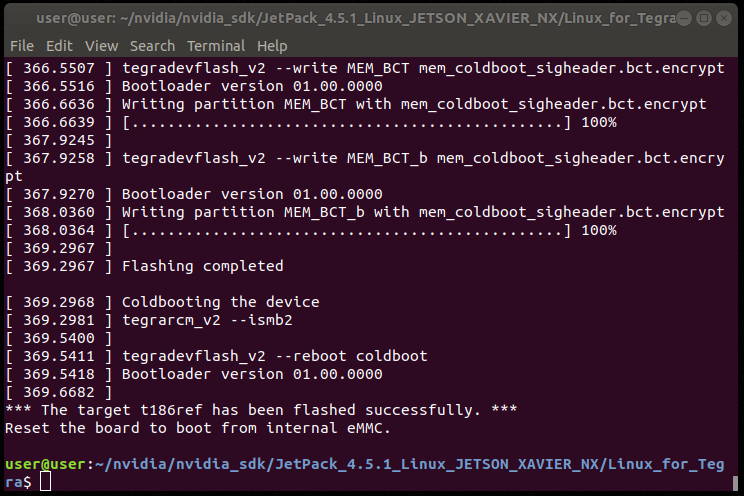Click the 'Reset the board to boot' line
The height and width of the screenshot is (496, 744).
(198, 428)
